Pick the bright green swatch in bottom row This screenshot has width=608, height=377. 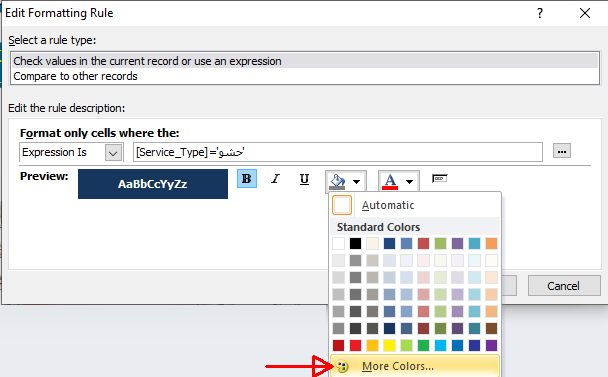[423, 345]
